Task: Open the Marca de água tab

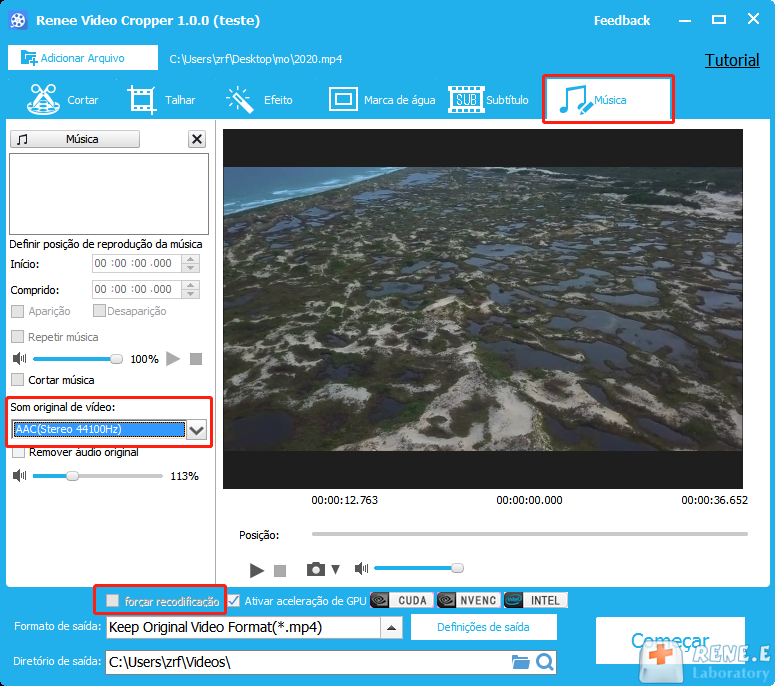Action: (x=383, y=100)
